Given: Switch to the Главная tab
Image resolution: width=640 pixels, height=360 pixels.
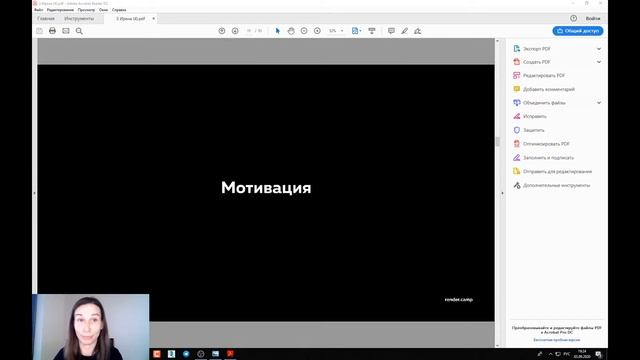Looking at the screenshot, I should [x=46, y=19].
